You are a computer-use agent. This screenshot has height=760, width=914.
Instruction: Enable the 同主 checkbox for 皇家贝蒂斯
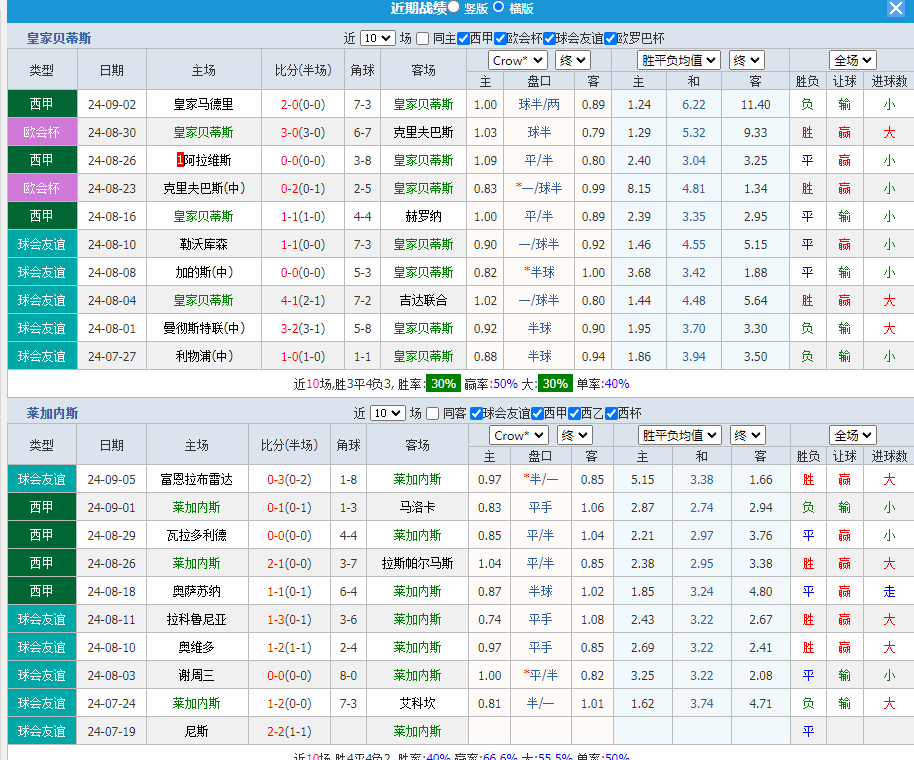click(423, 37)
